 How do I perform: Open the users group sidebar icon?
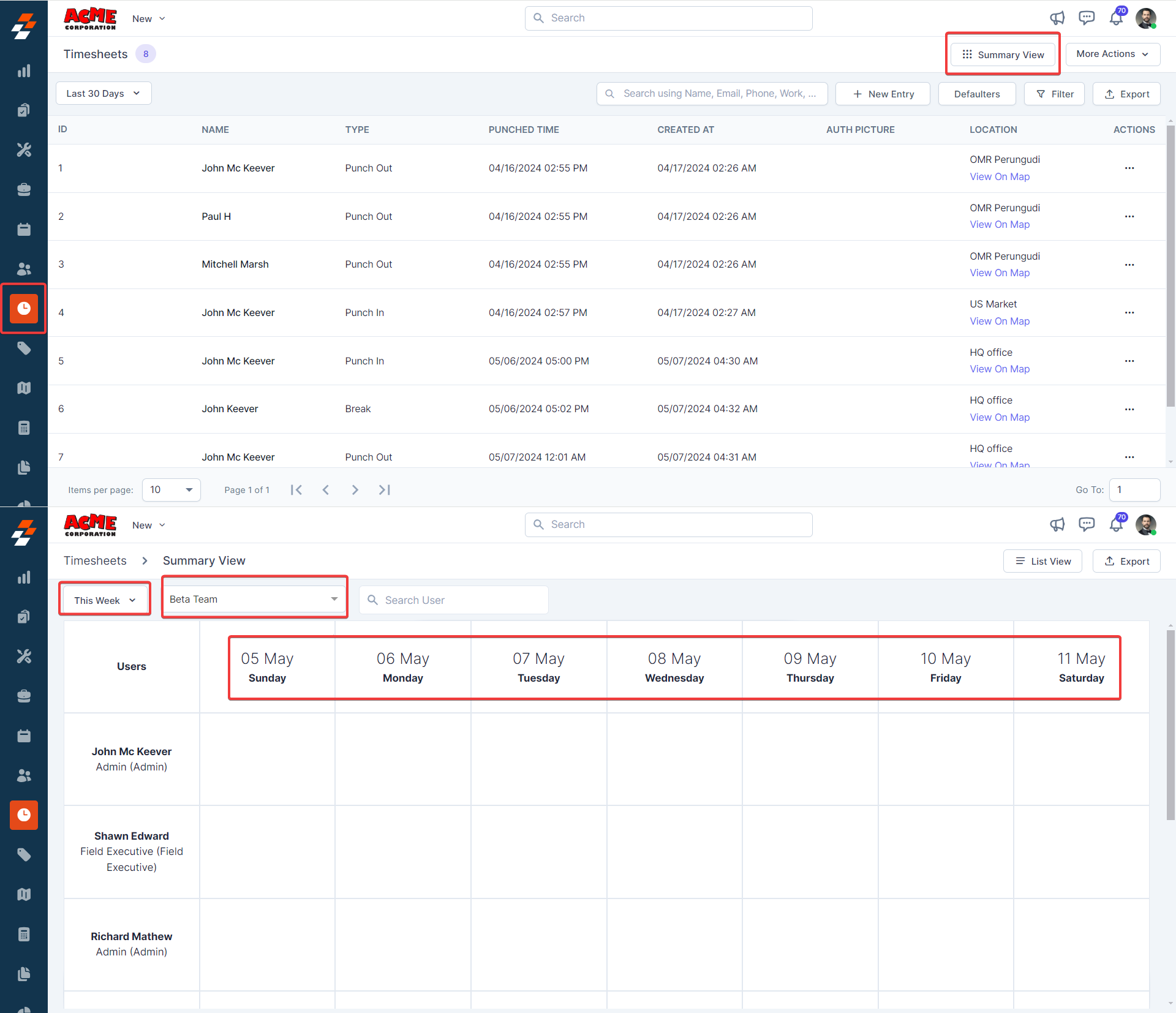[24, 269]
